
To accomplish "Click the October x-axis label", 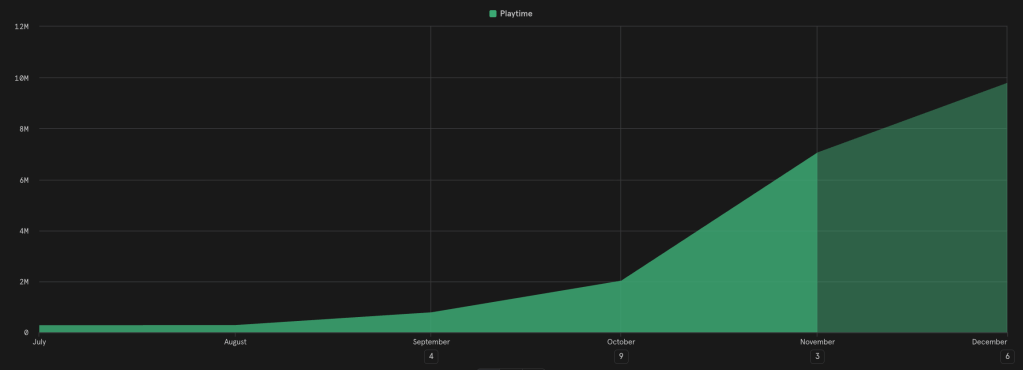I will click(x=620, y=342).
